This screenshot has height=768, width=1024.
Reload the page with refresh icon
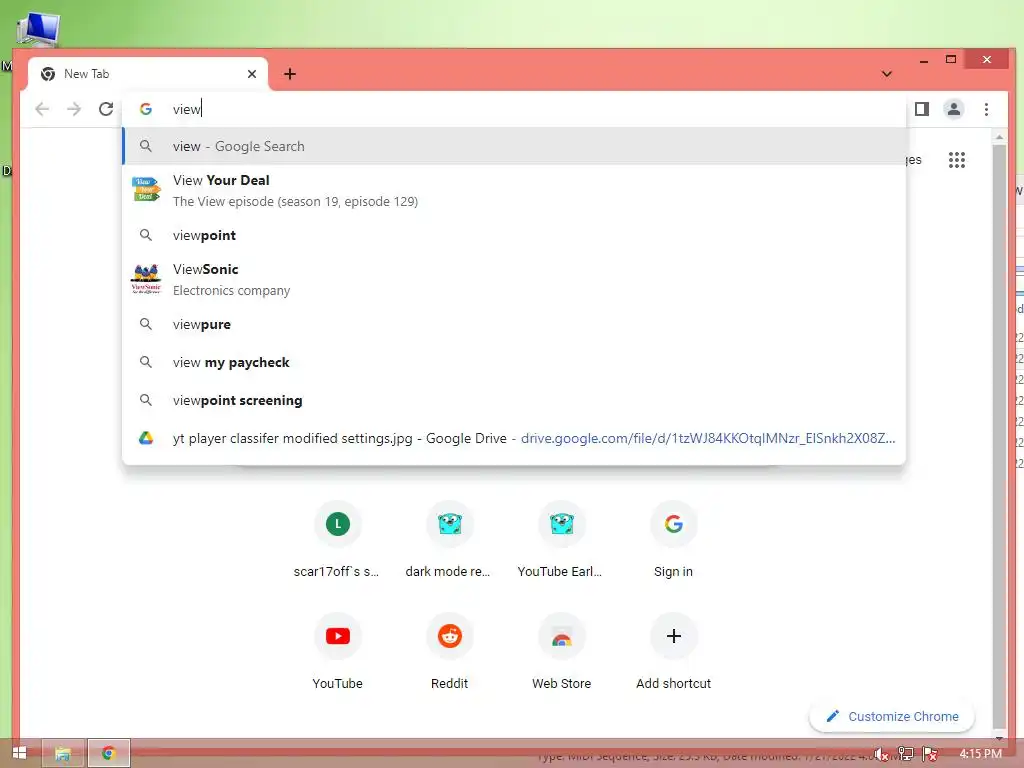[x=106, y=109]
